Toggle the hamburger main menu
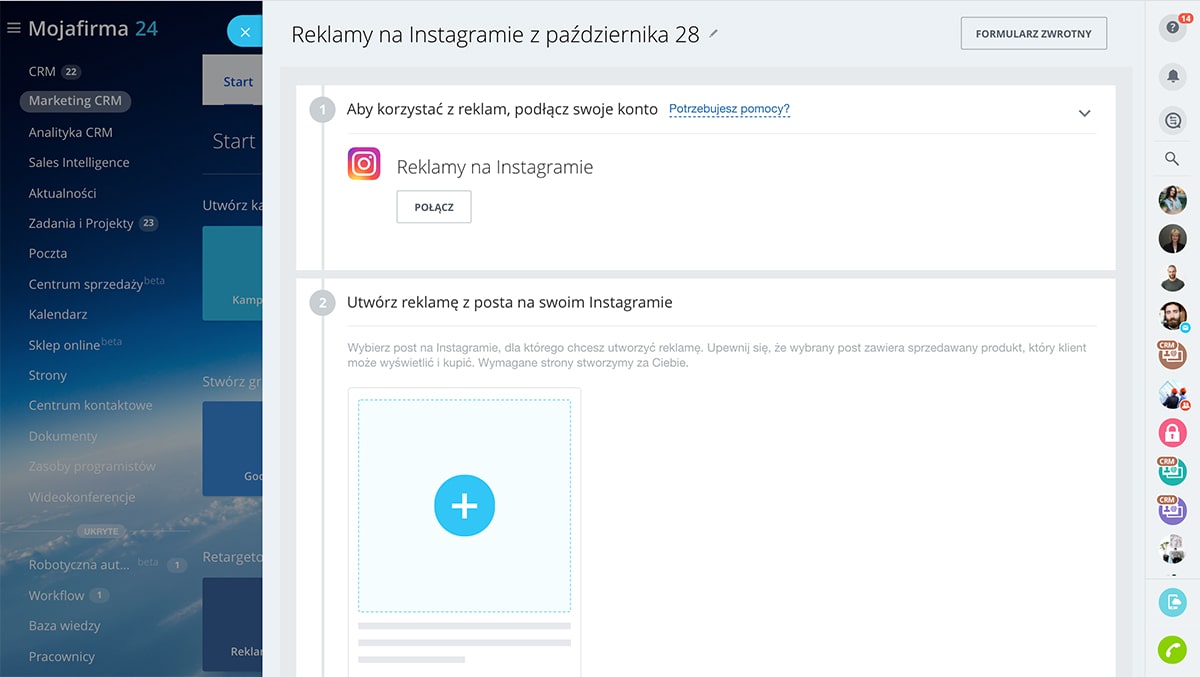 coord(14,29)
